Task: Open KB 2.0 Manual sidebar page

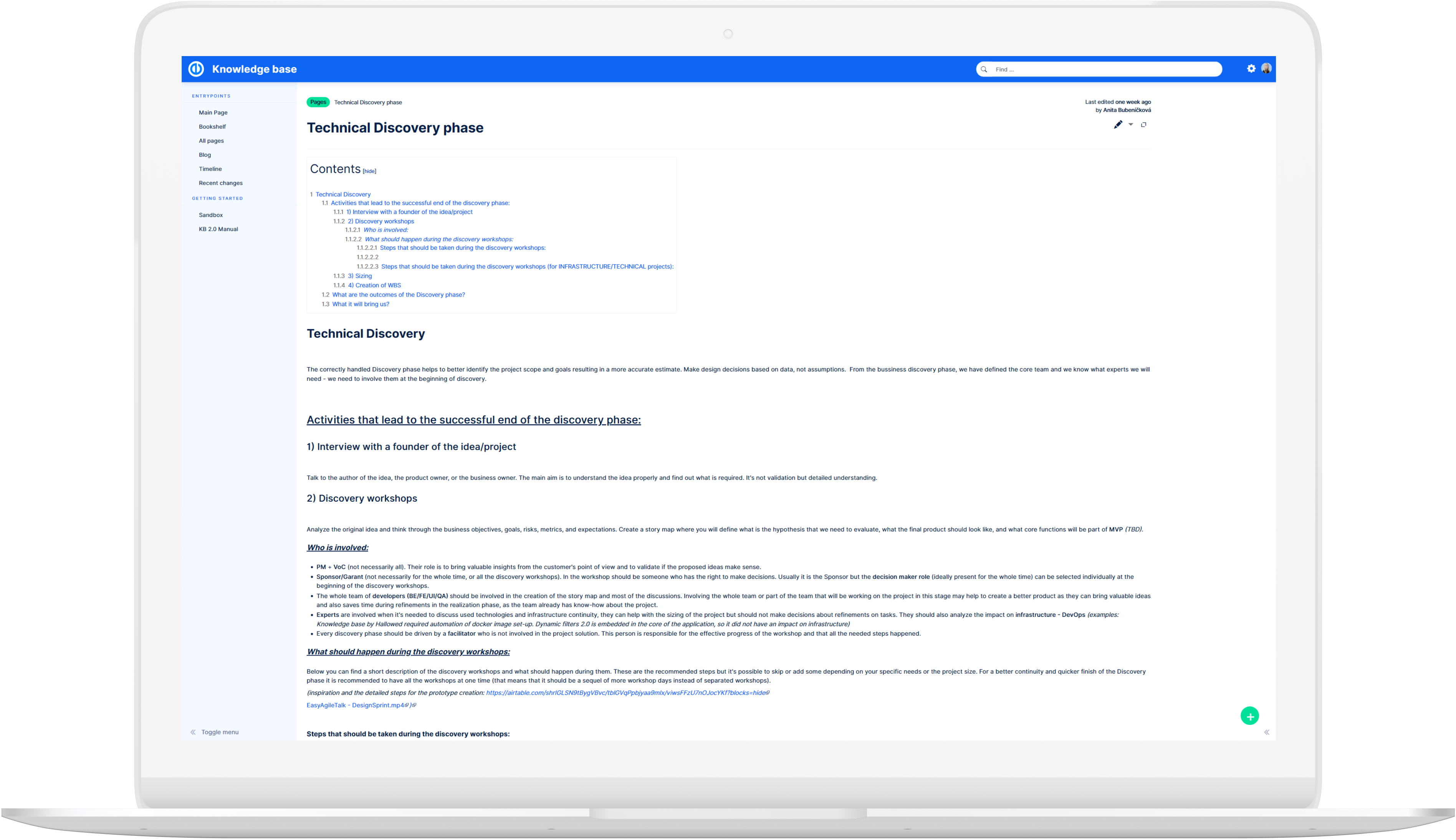Action: [x=218, y=229]
